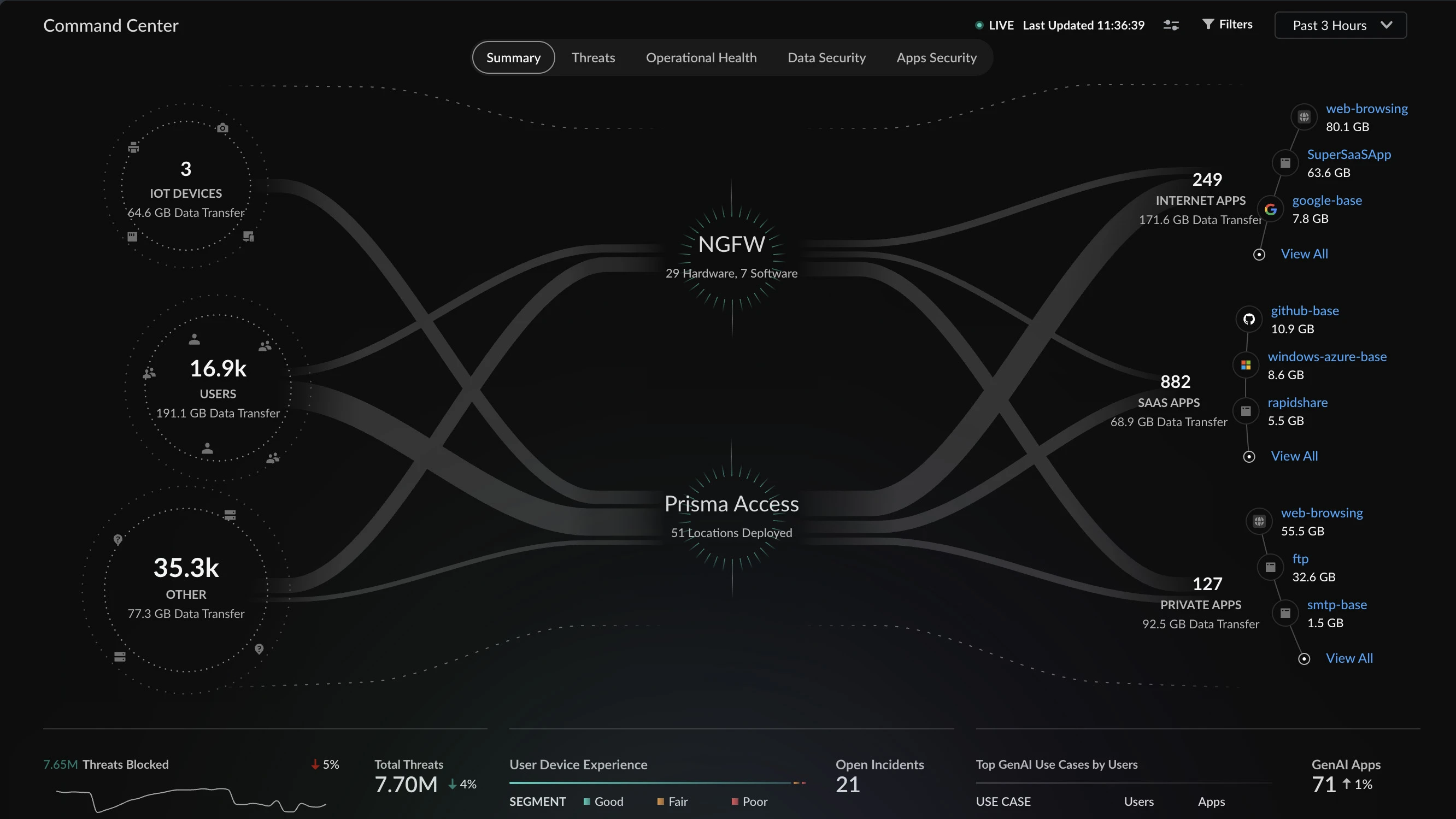Open the ftp app icon under Private Apps

1270,568
